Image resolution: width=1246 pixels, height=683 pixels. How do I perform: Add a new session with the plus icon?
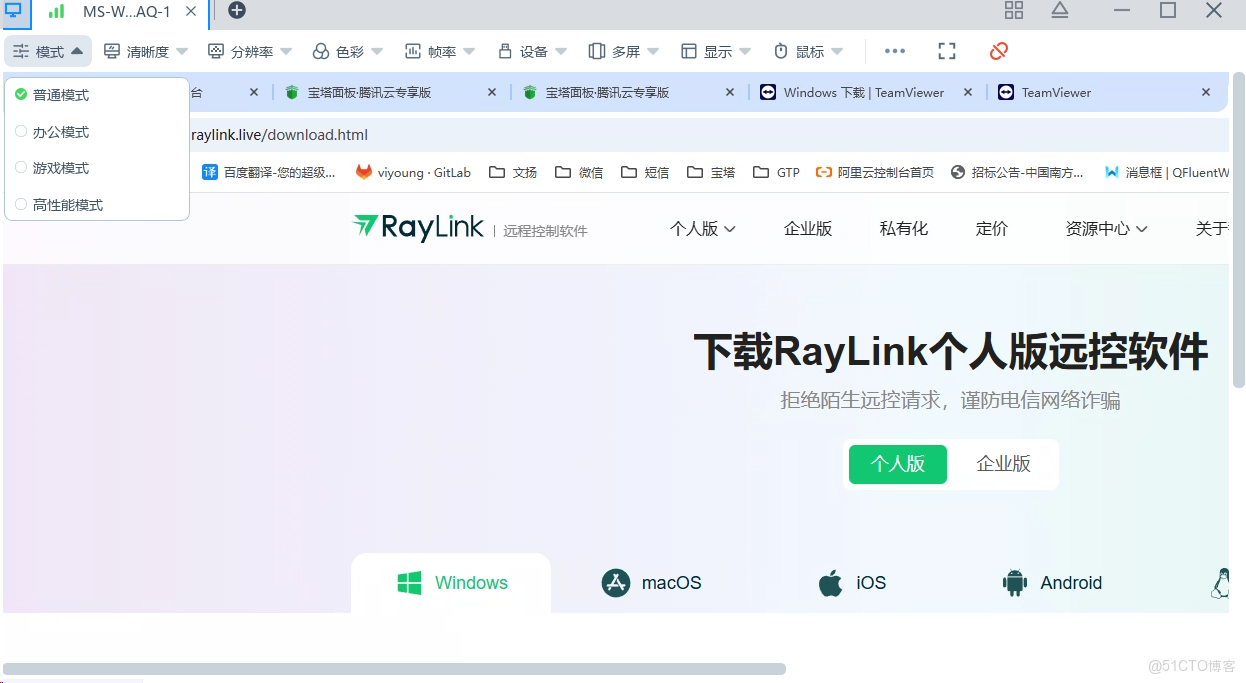click(x=237, y=11)
